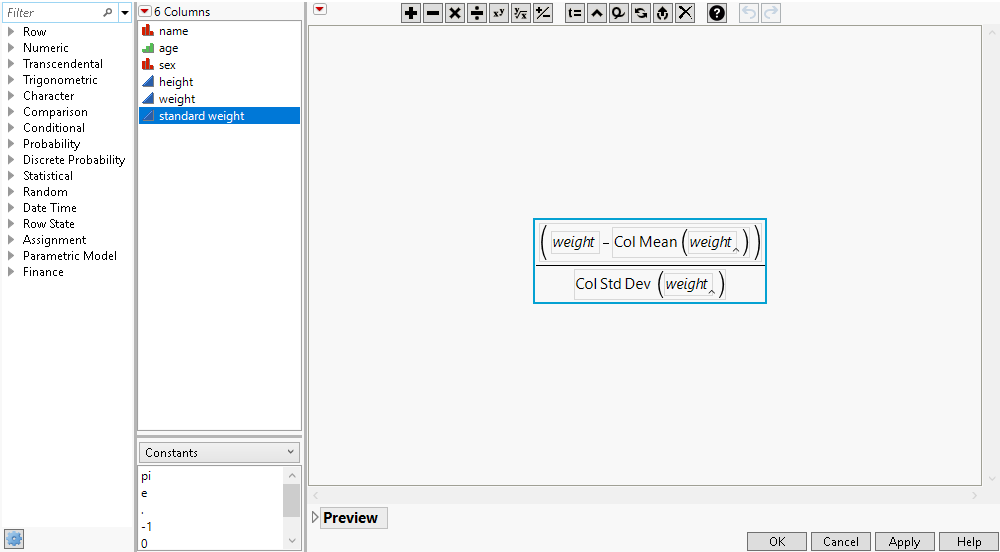Click the Help button
1000x552 pixels.
969,542
